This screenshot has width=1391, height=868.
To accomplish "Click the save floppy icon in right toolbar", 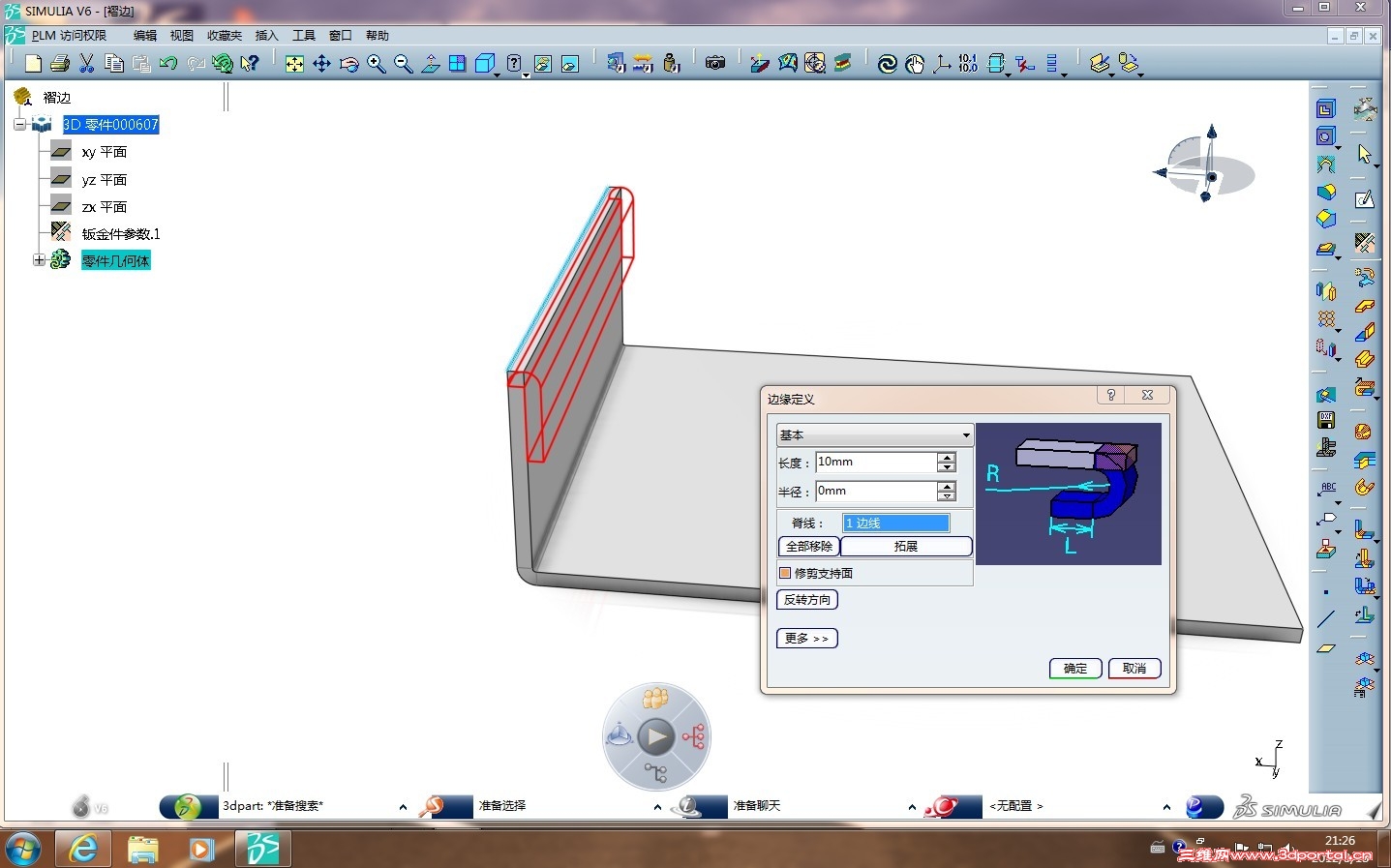I will pyautogui.click(x=1326, y=421).
